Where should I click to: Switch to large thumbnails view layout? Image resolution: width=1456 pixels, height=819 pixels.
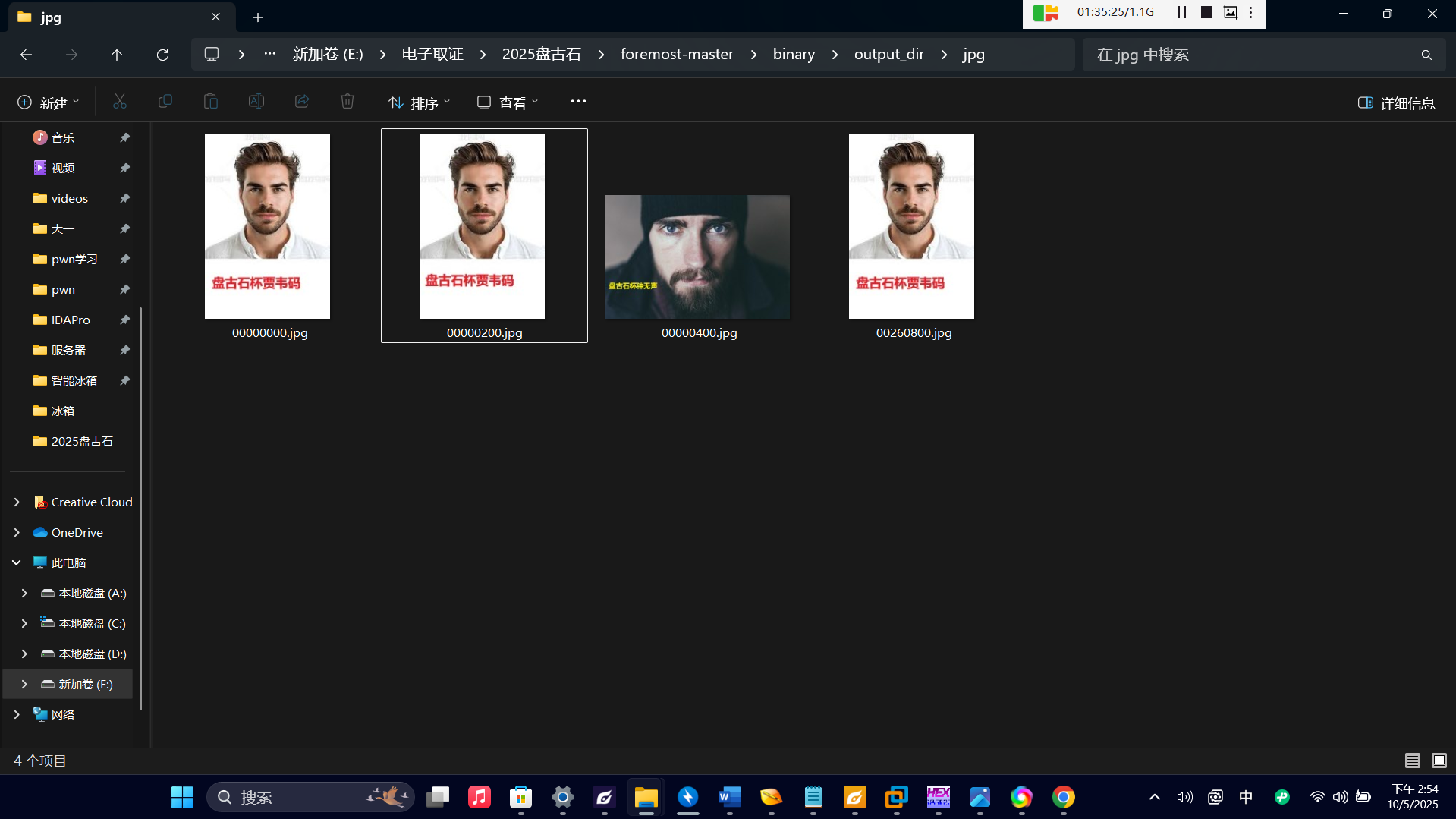tap(1439, 760)
